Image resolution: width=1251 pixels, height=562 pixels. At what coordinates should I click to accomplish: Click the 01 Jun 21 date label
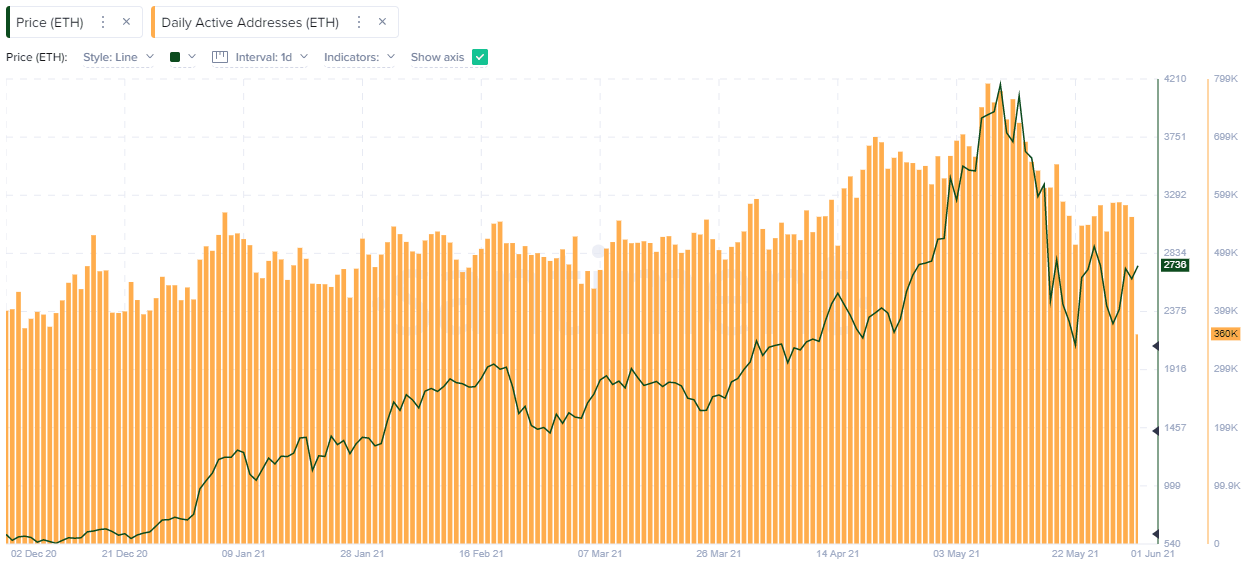tap(1152, 552)
